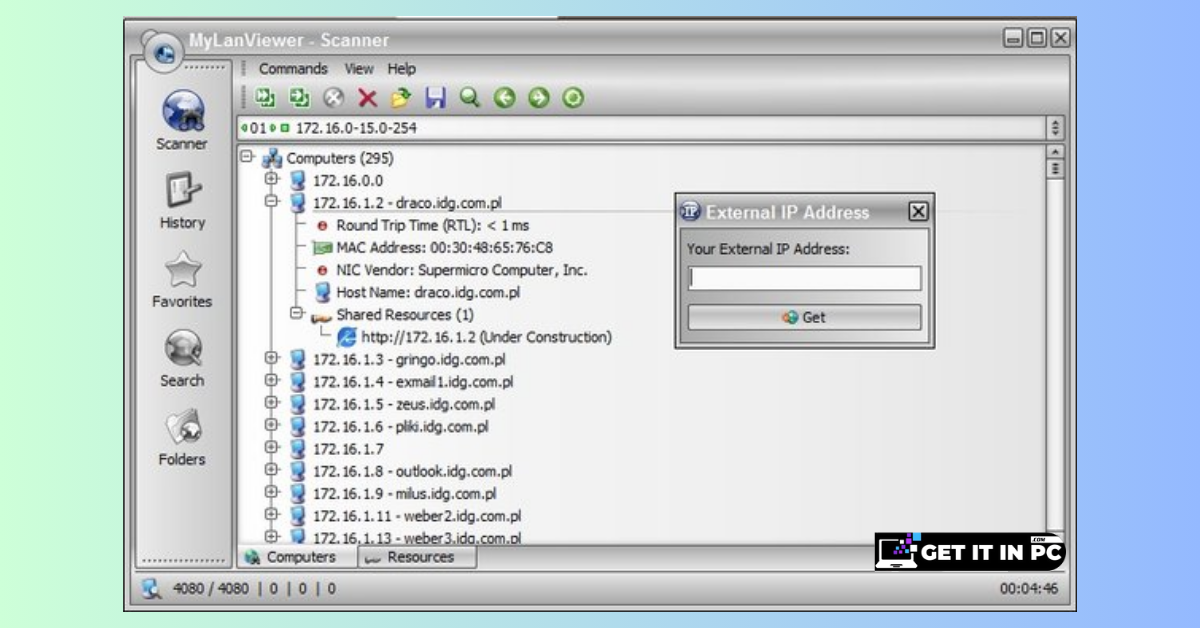Select the 172.16.1.8 - outlook.idg.com.pl row
The height and width of the screenshot is (628, 1200).
[412, 471]
